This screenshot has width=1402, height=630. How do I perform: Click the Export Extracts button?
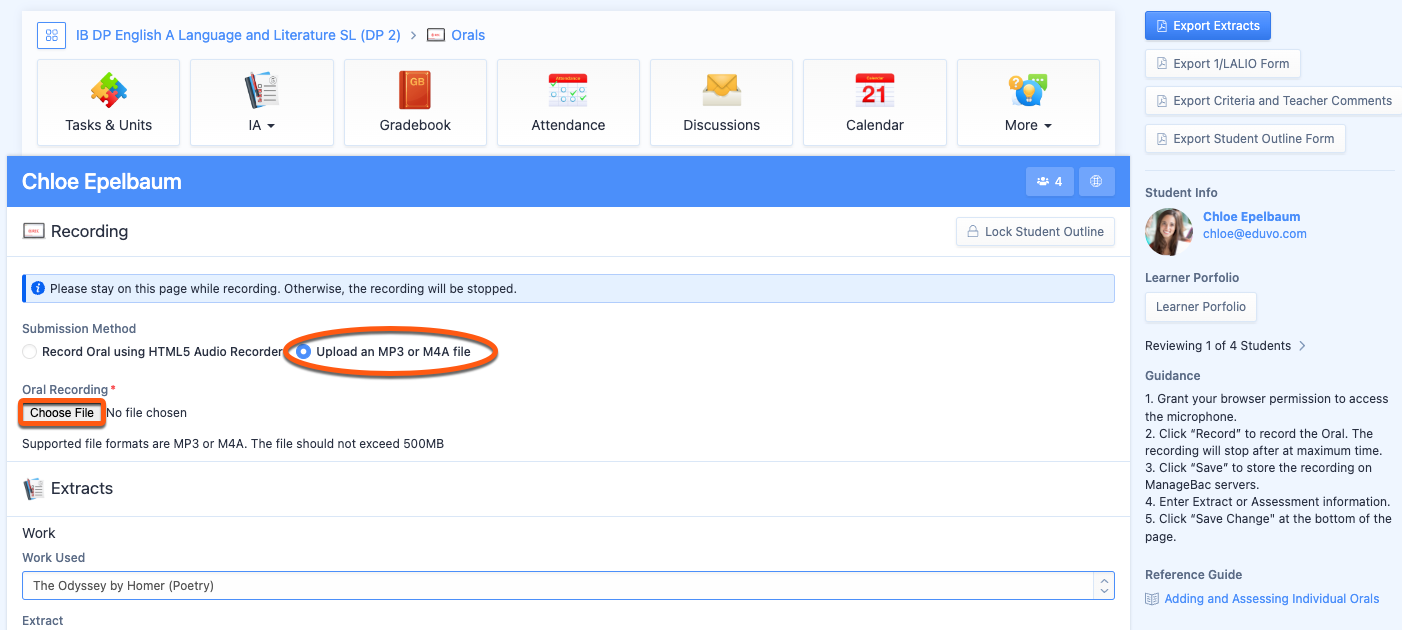coord(1207,26)
